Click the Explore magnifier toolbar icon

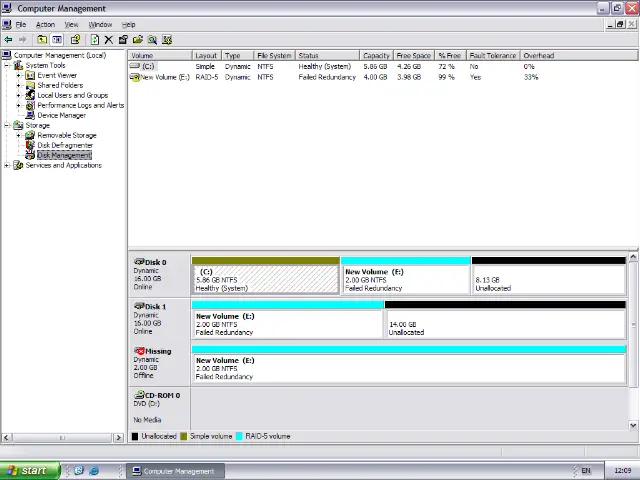pyautogui.click(x=152, y=40)
